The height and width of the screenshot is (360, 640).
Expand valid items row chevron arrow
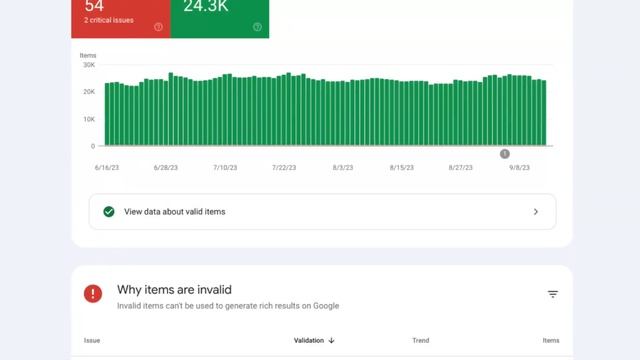536,212
